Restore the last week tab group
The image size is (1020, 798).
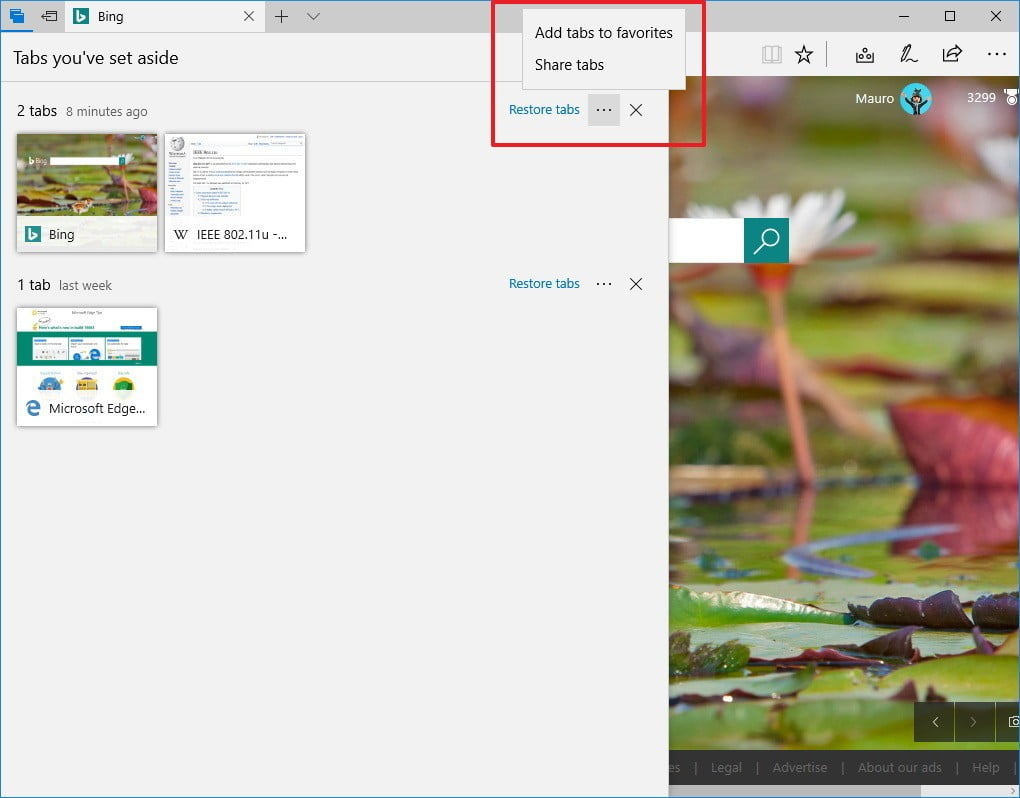pos(544,284)
